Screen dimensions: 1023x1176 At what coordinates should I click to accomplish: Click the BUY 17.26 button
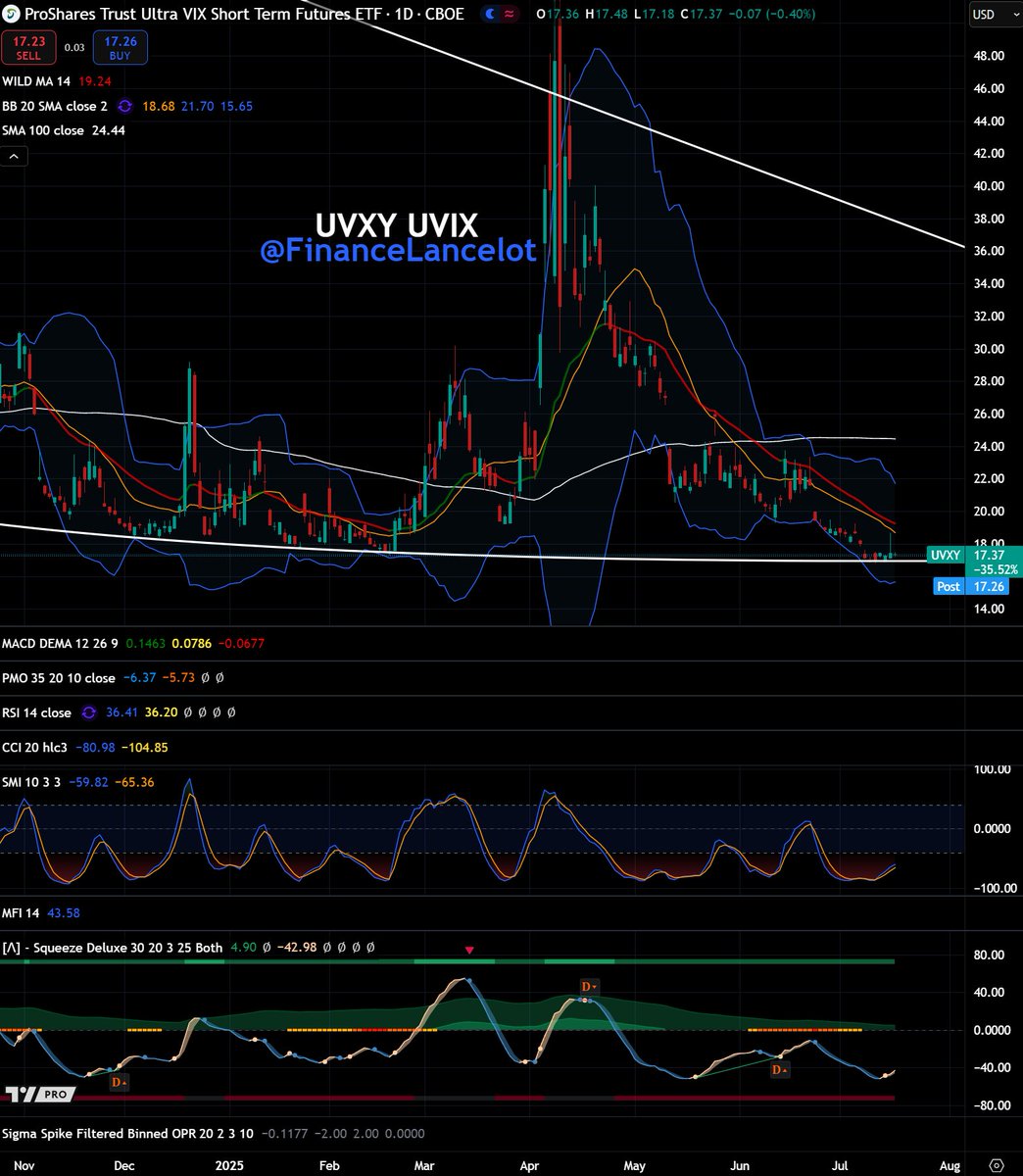(x=121, y=48)
